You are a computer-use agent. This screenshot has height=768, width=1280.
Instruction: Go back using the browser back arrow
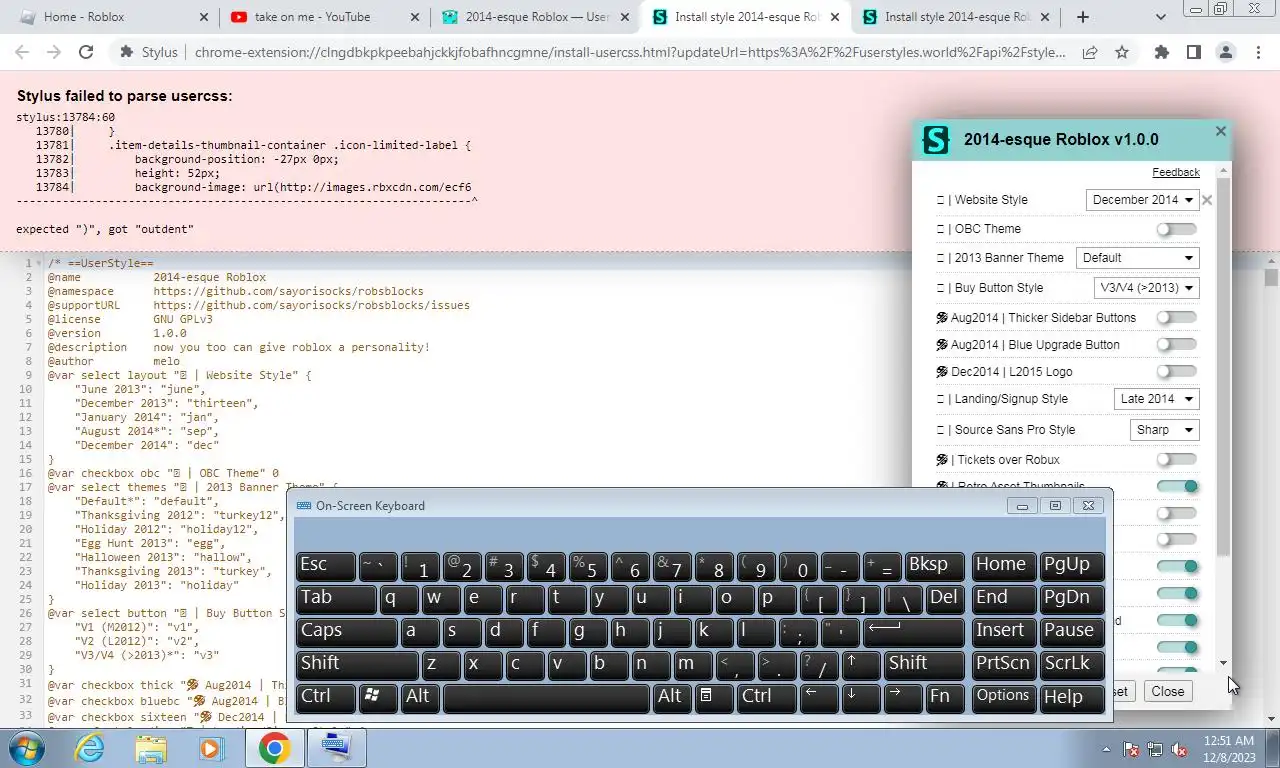tap(22, 53)
